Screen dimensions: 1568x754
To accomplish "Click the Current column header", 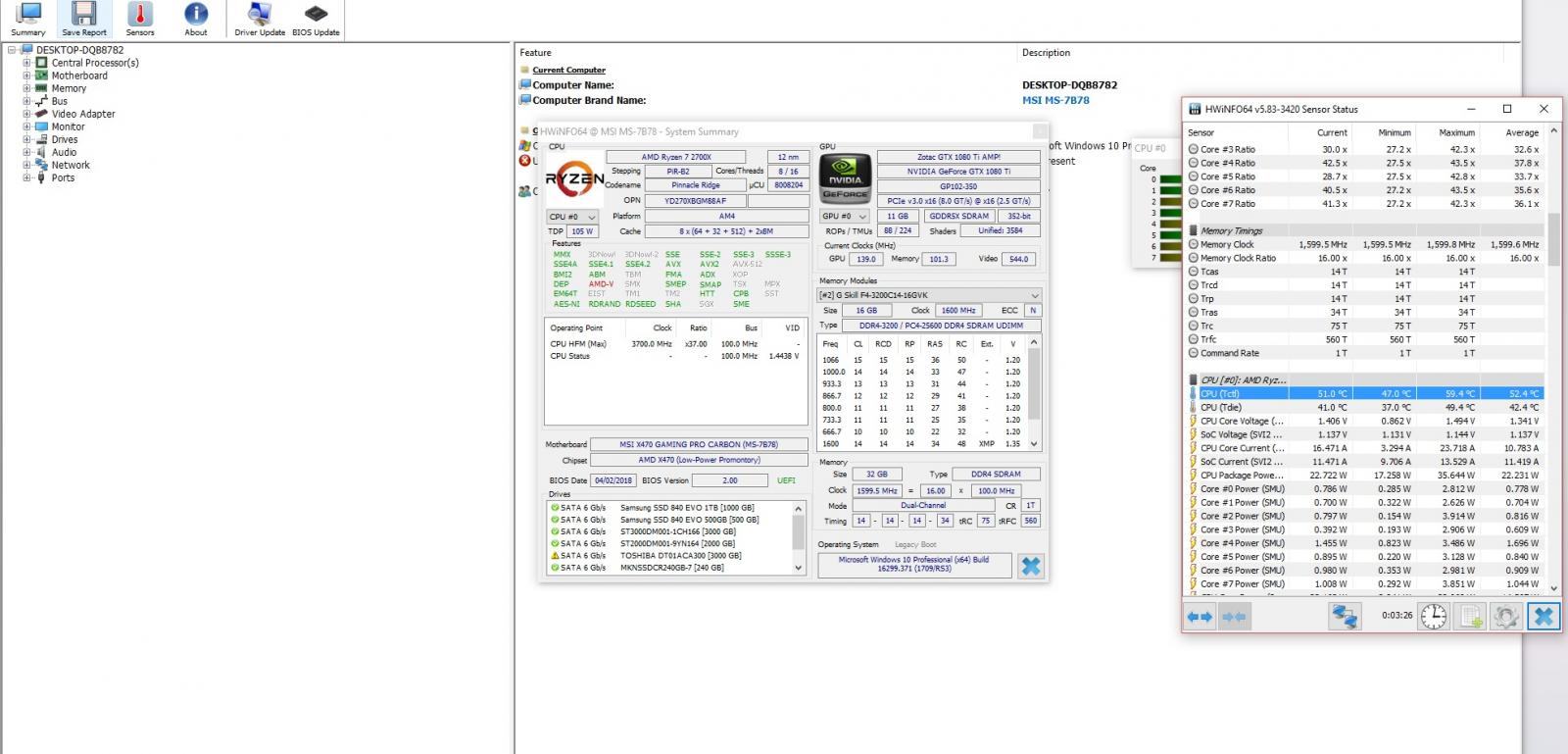I will (1332, 132).
